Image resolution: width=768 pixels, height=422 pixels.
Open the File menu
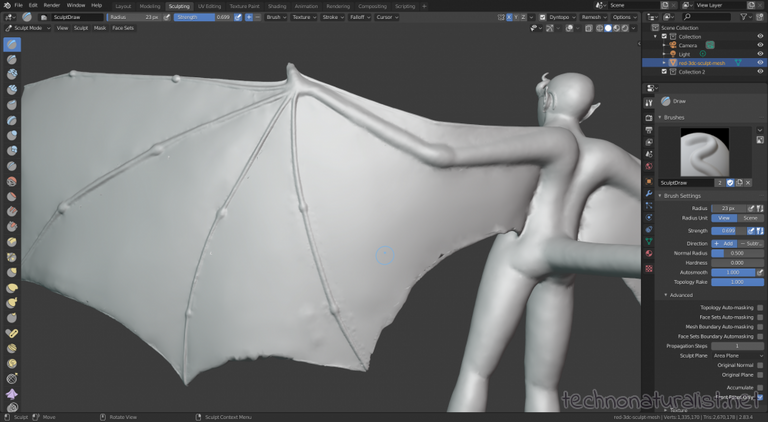[x=19, y=5]
